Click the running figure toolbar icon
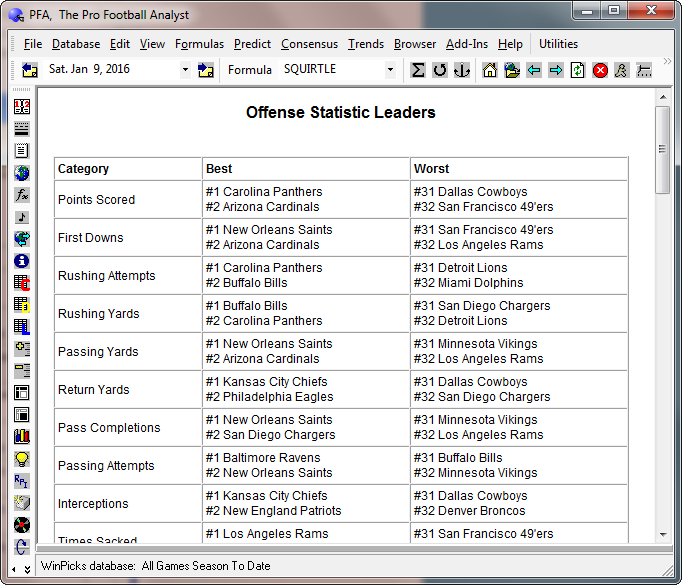682x585 pixels. (x=622, y=70)
